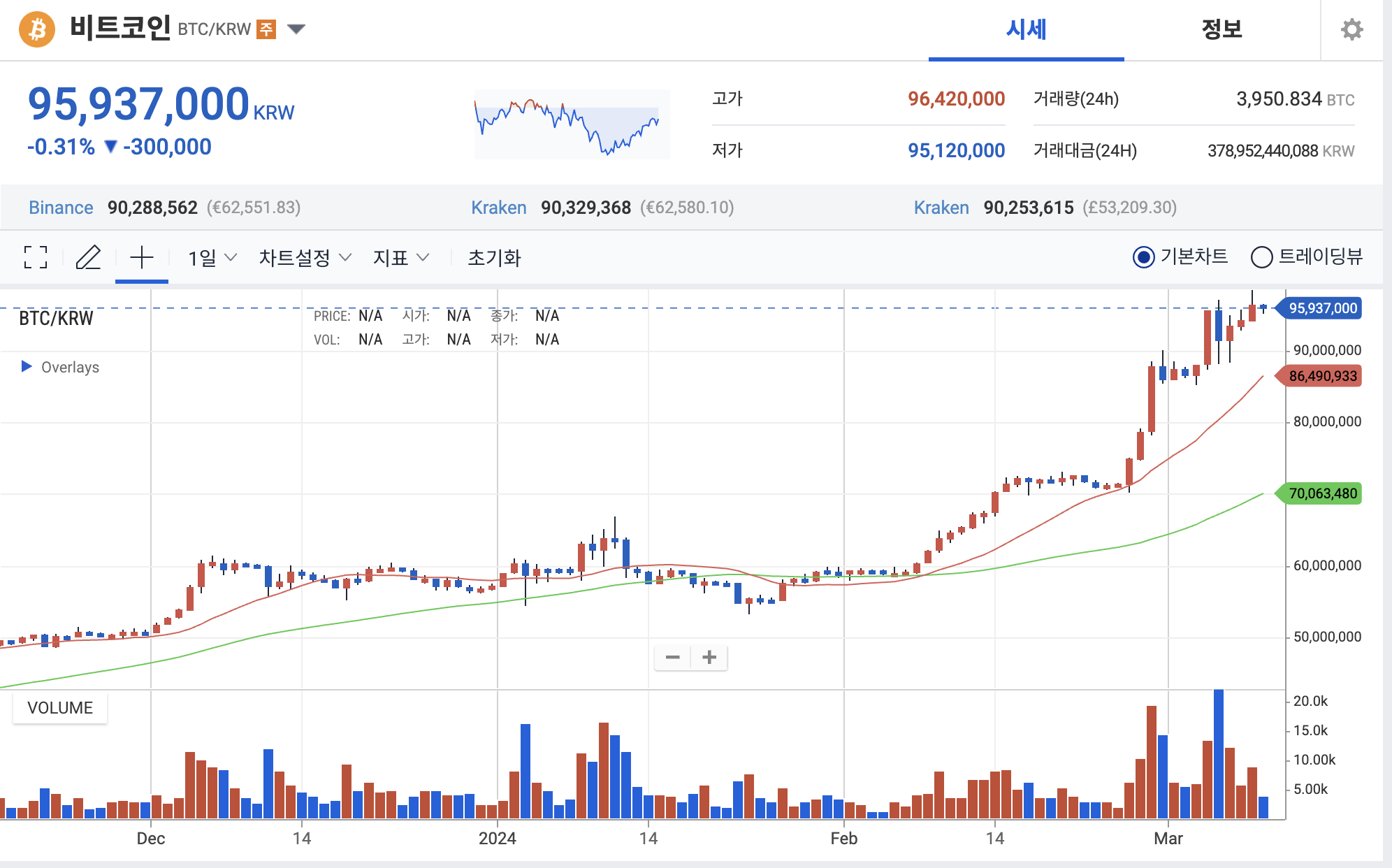Switch to the 정보 tab
The height and width of the screenshot is (868, 1392).
1221,29
